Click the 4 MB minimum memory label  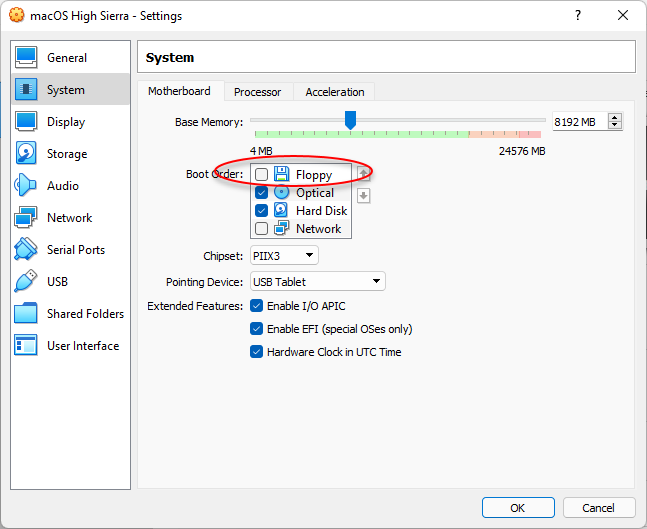click(261, 151)
